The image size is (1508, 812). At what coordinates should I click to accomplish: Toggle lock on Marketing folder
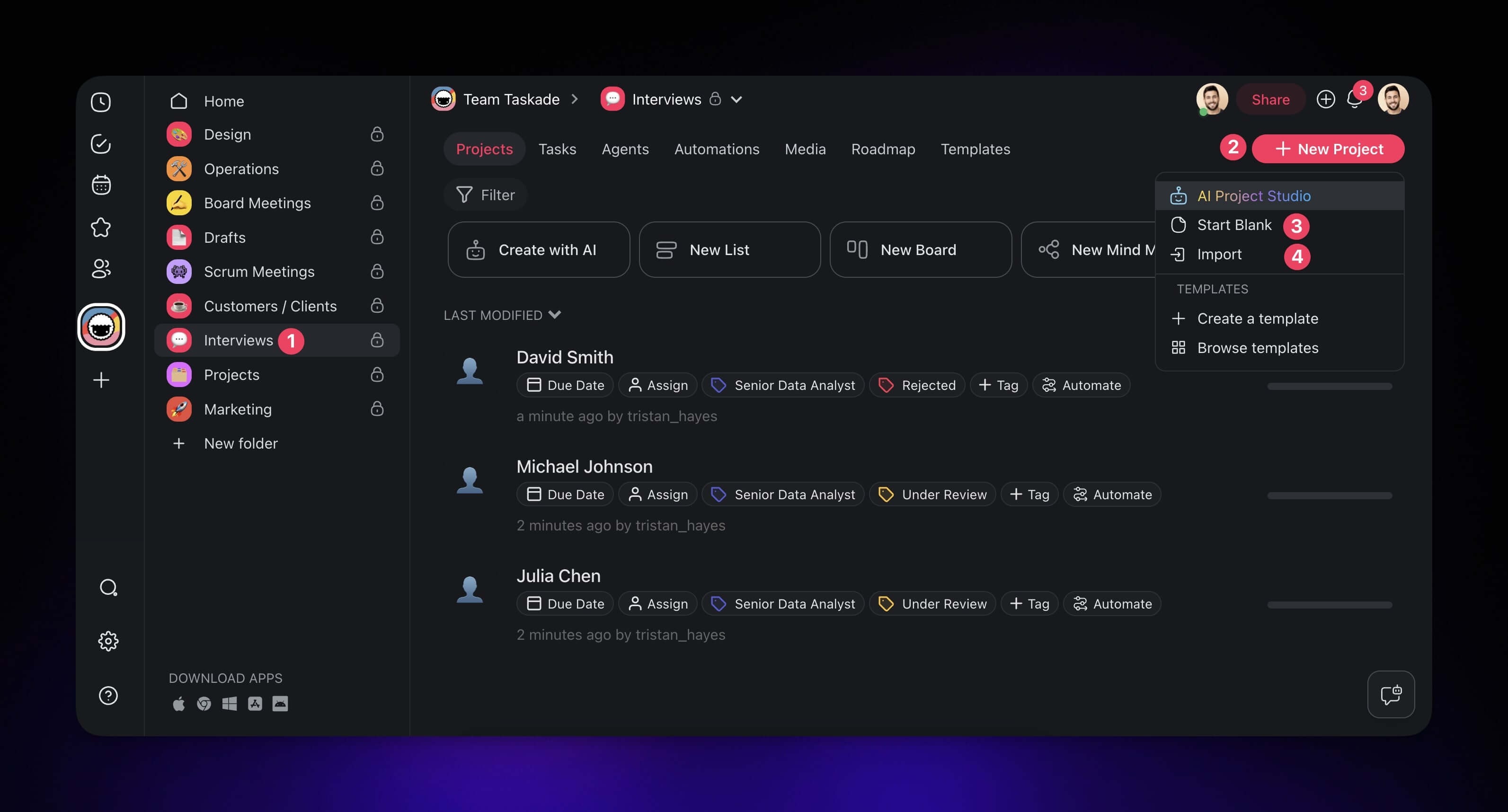tap(377, 409)
